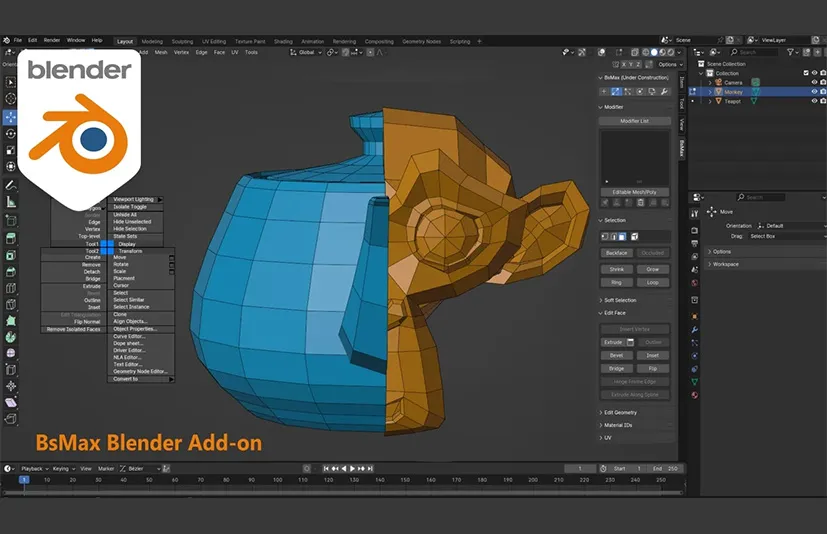827x534 pixels.
Task: Click the timeline keyframe type icon near Bezier
Action: (166, 469)
